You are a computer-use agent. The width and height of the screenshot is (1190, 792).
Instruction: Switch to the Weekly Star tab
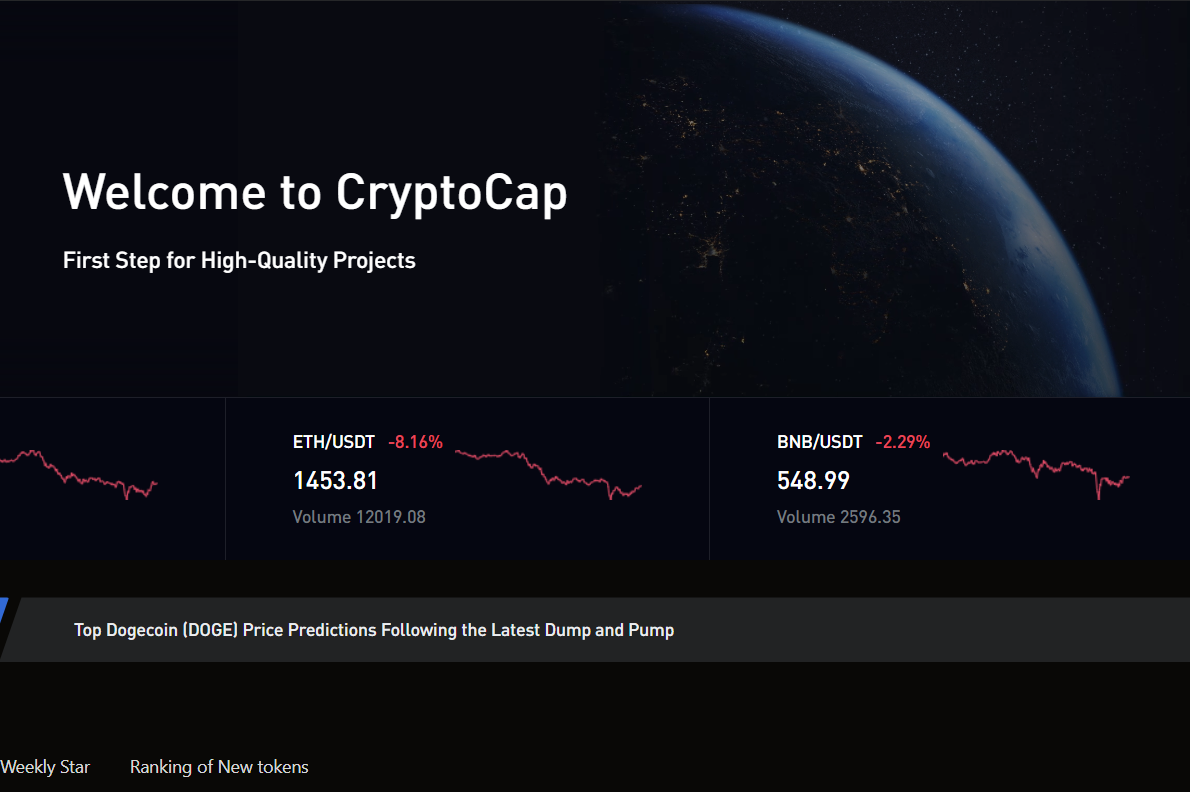(x=45, y=767)
